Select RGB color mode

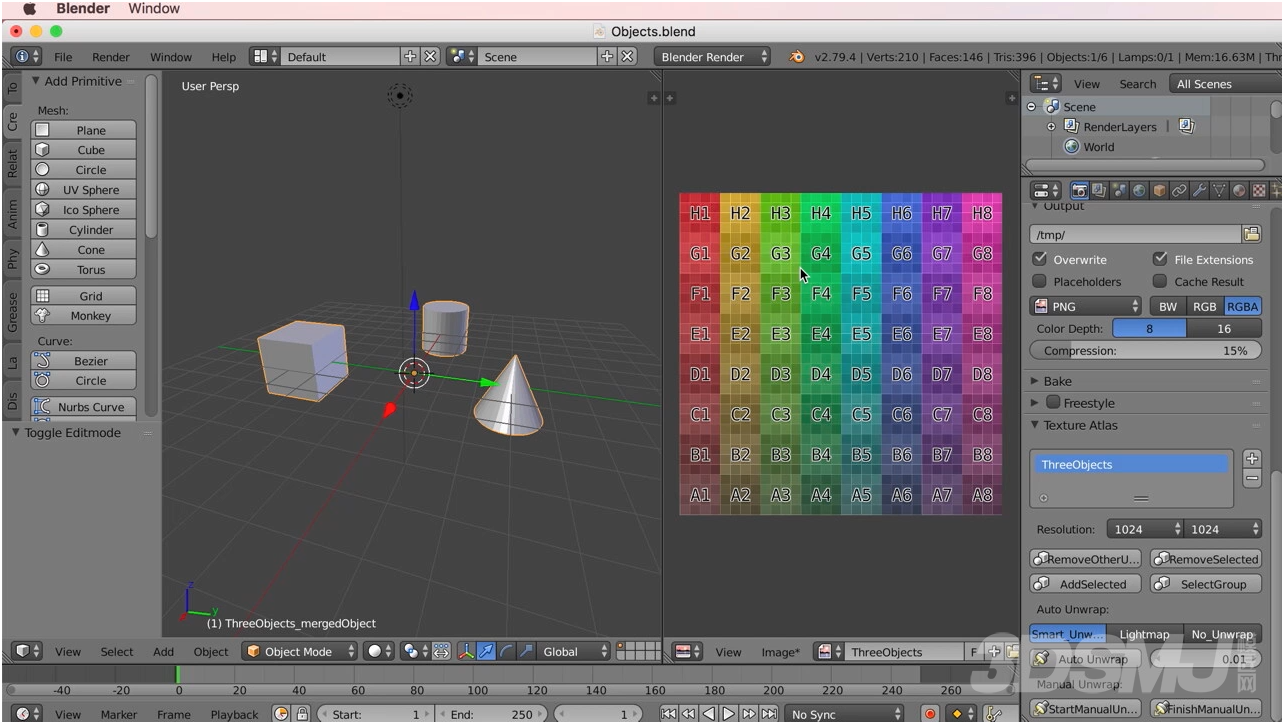[x=1205, y=306]
